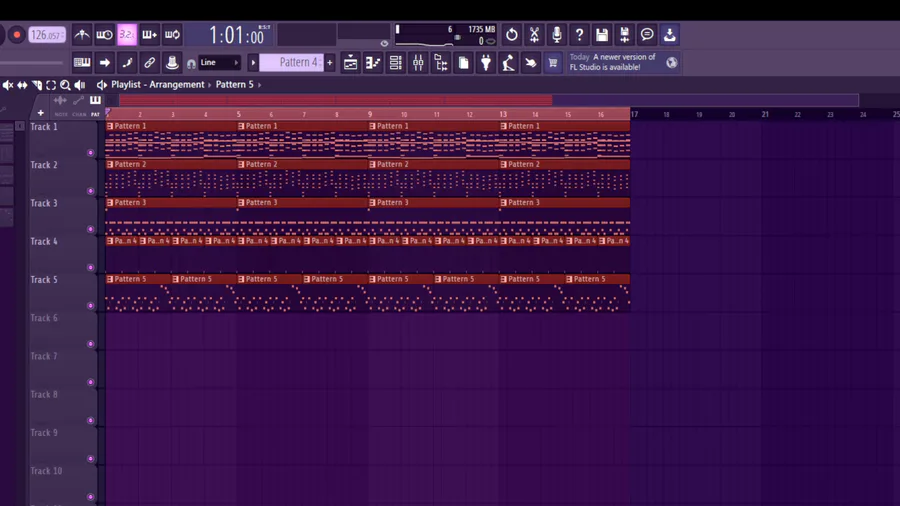Open the Line snap dropdown
This screenshot has width=900, height=506.
[x=219, y=63]
